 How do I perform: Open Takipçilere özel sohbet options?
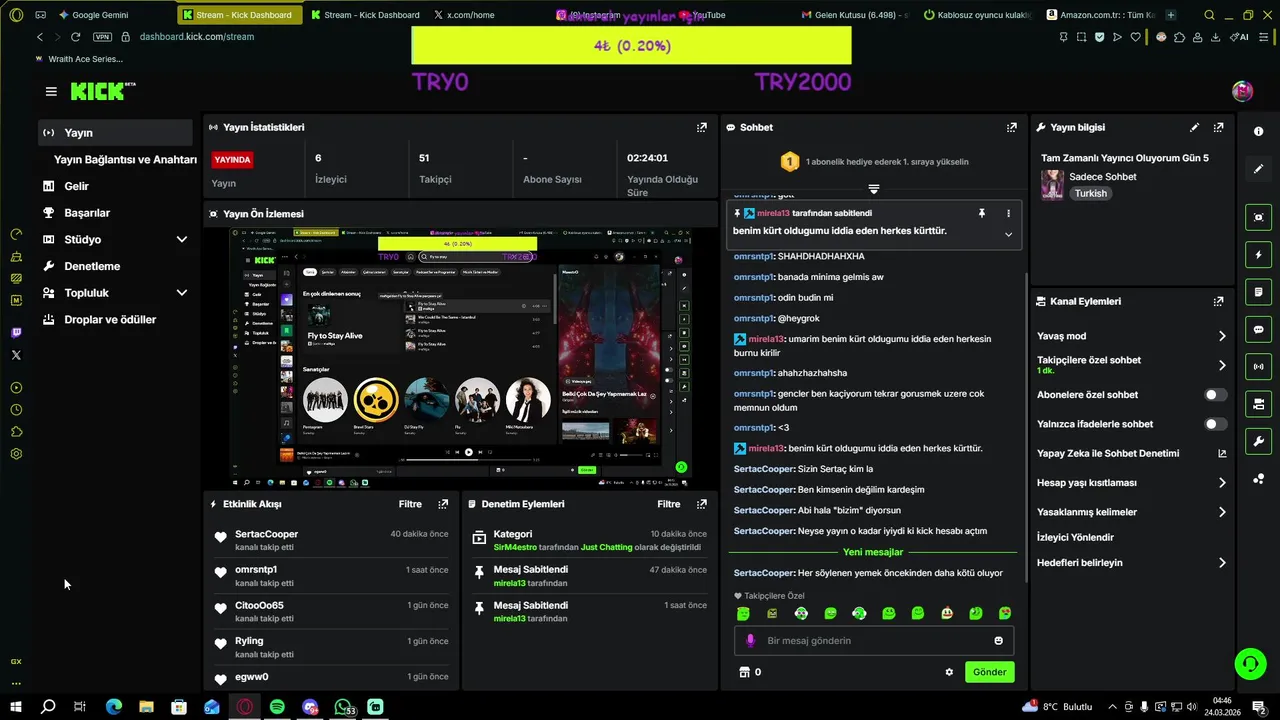(x=1222, y=365)
